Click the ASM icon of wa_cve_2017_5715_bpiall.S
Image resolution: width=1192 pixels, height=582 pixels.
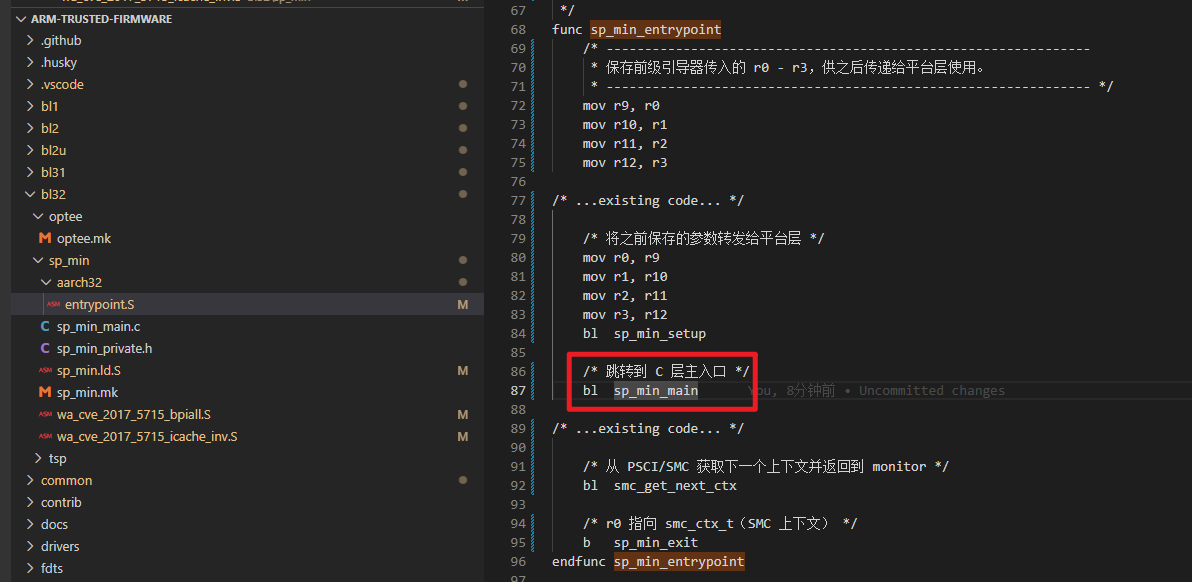tap(45, 415)
